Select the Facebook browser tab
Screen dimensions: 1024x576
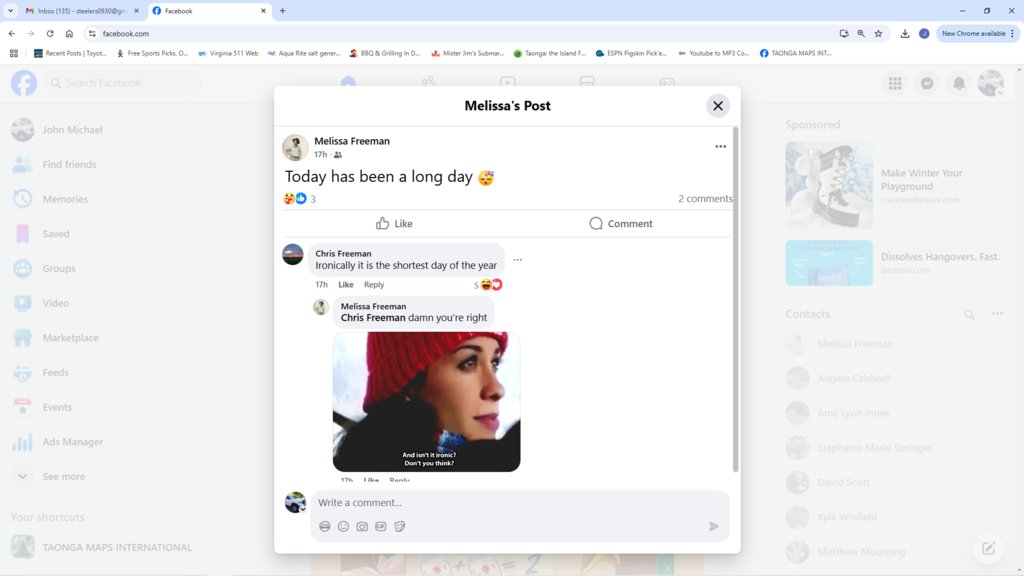click(209, 10)
